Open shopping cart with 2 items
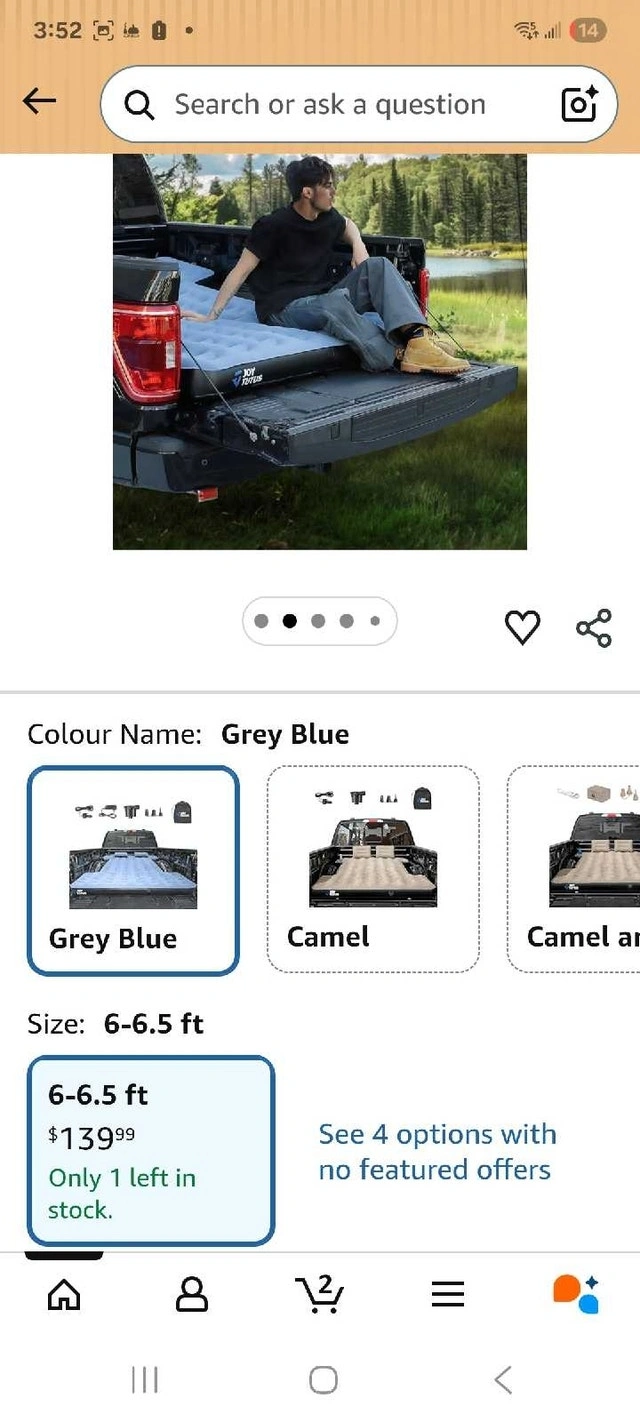Image resolution: width=640 pixels, height=1422 pixels. click(321, 1294)
